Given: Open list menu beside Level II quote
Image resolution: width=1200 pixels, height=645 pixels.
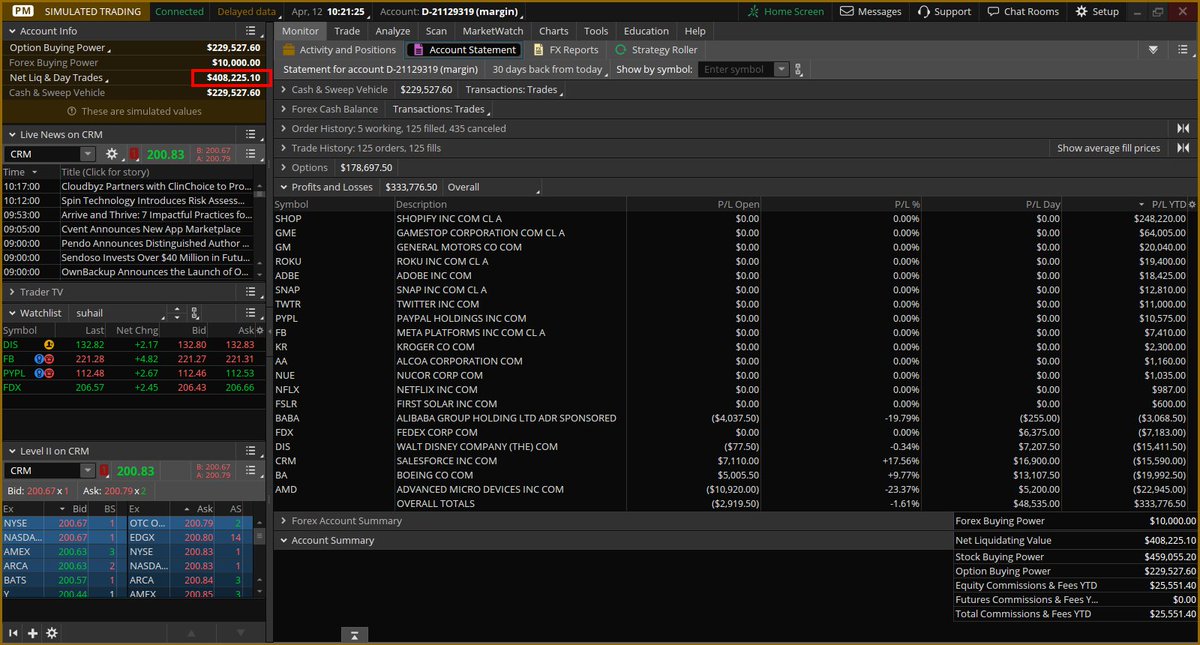Looking at the screenshot, I should pos(251,470).
